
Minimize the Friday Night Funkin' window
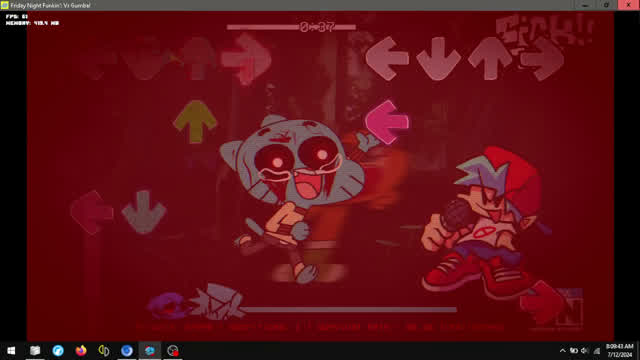click(x=585, y=5)
